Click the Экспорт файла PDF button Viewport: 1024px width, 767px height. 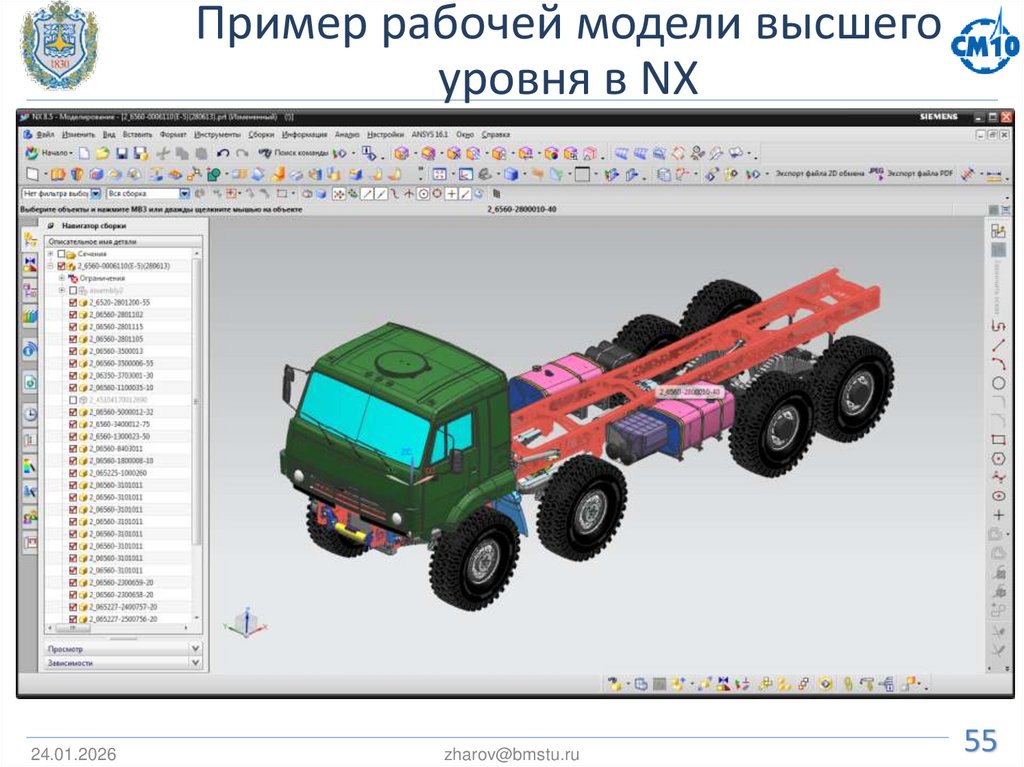[920, 170]
